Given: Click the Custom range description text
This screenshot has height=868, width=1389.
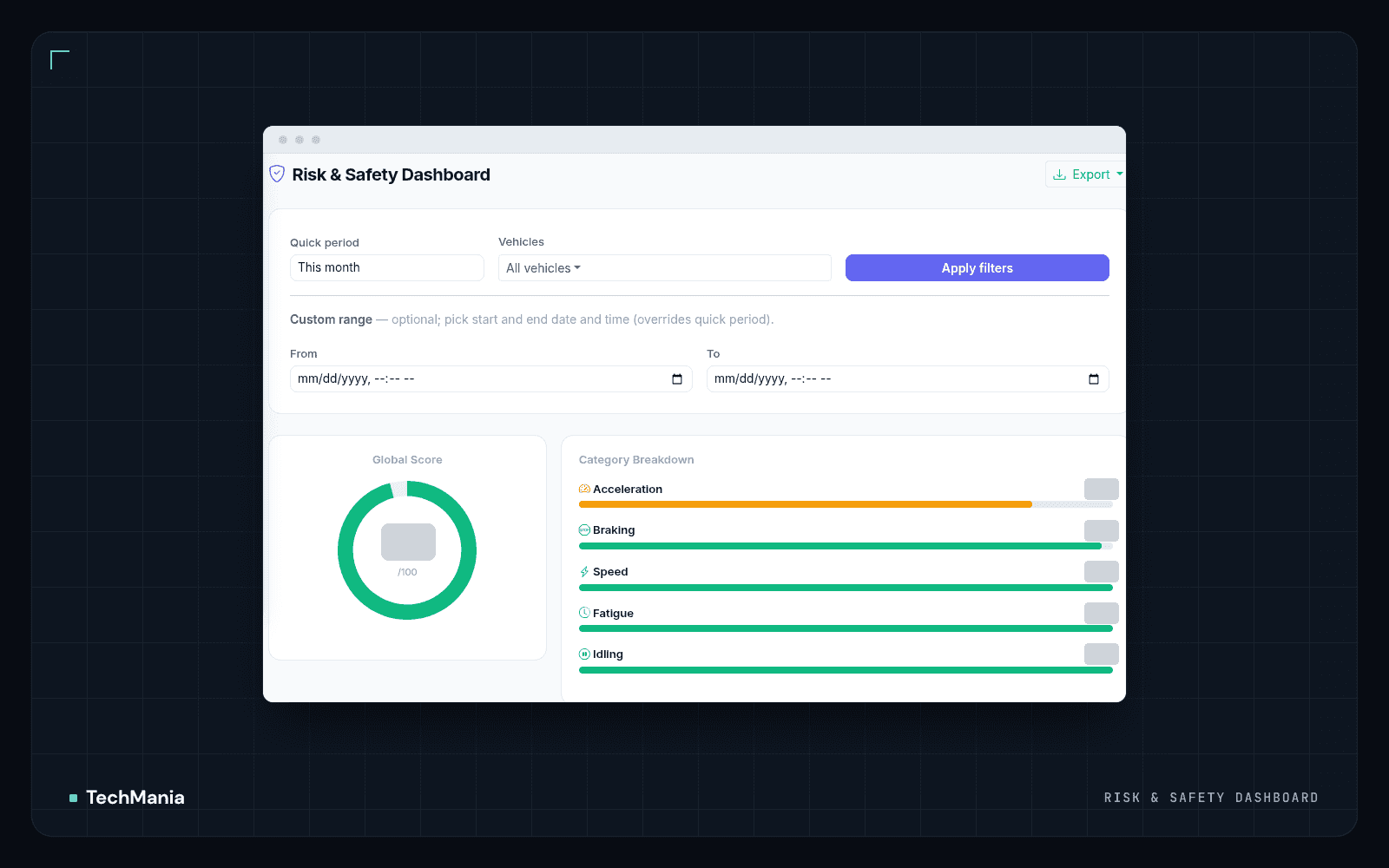Looking at the screenshot, I should click(531, 319).
